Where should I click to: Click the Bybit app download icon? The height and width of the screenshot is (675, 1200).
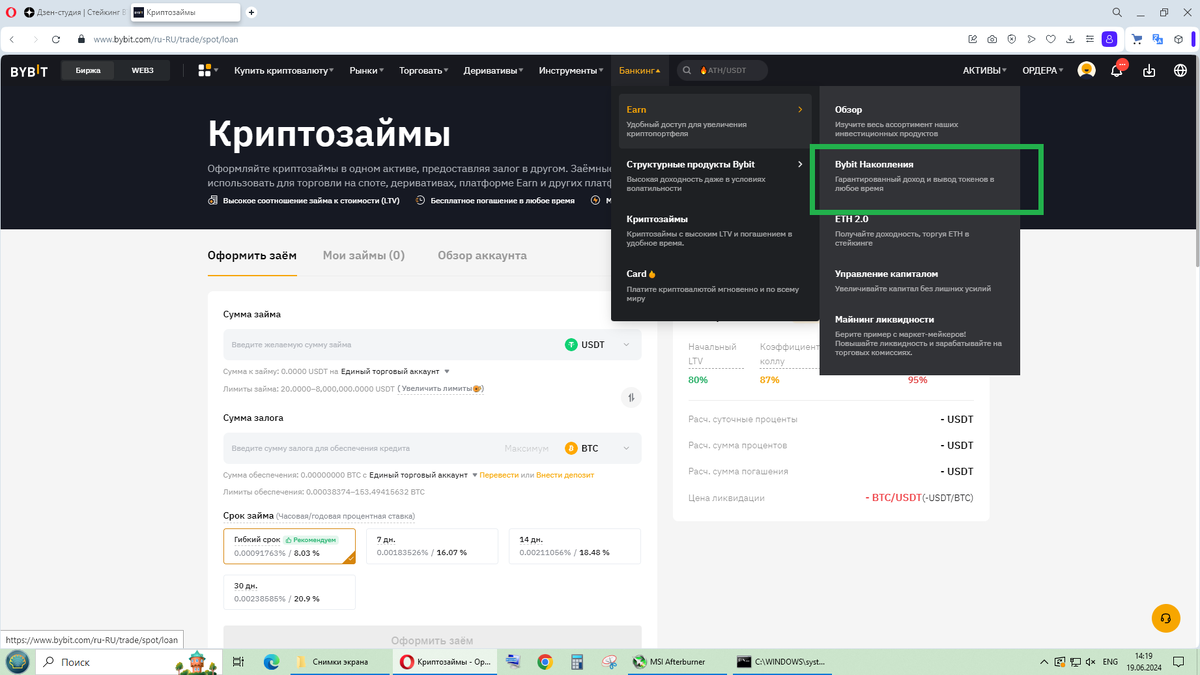point(1149,71)
